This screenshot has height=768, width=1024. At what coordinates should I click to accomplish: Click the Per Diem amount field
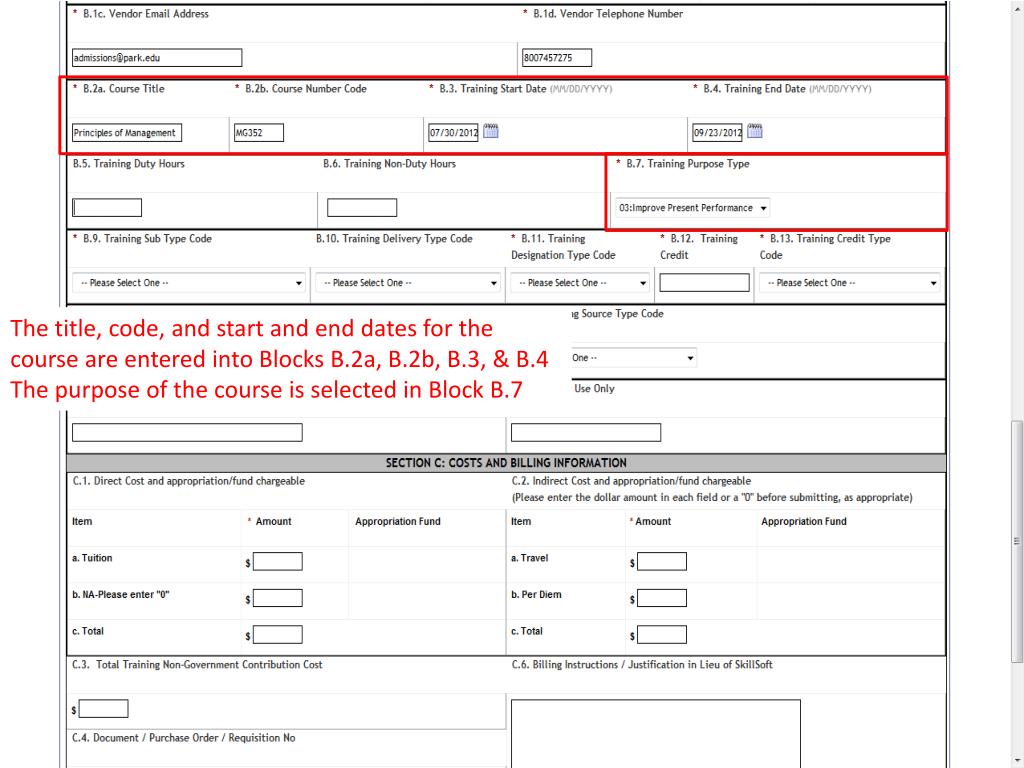(x=662, y=598)
